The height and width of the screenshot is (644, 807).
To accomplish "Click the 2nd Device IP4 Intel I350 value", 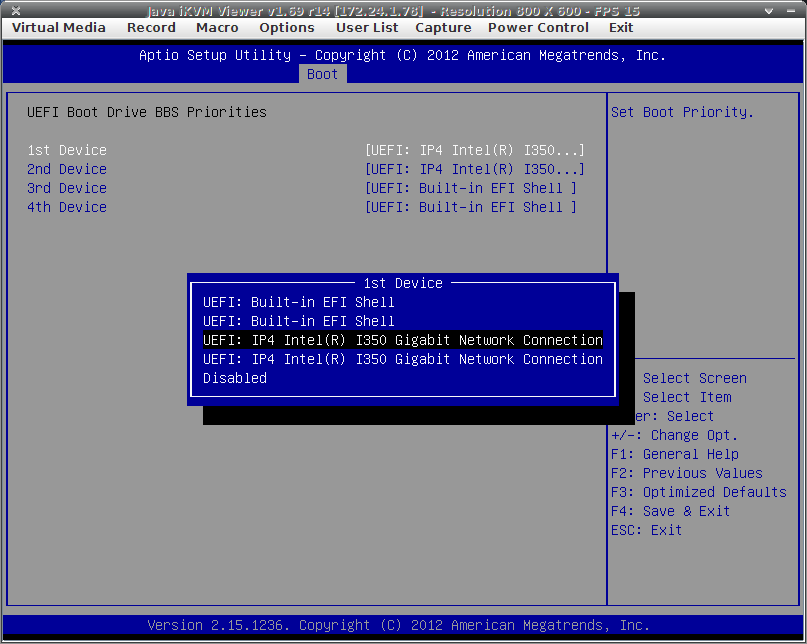I will click(x=475, y=169).
